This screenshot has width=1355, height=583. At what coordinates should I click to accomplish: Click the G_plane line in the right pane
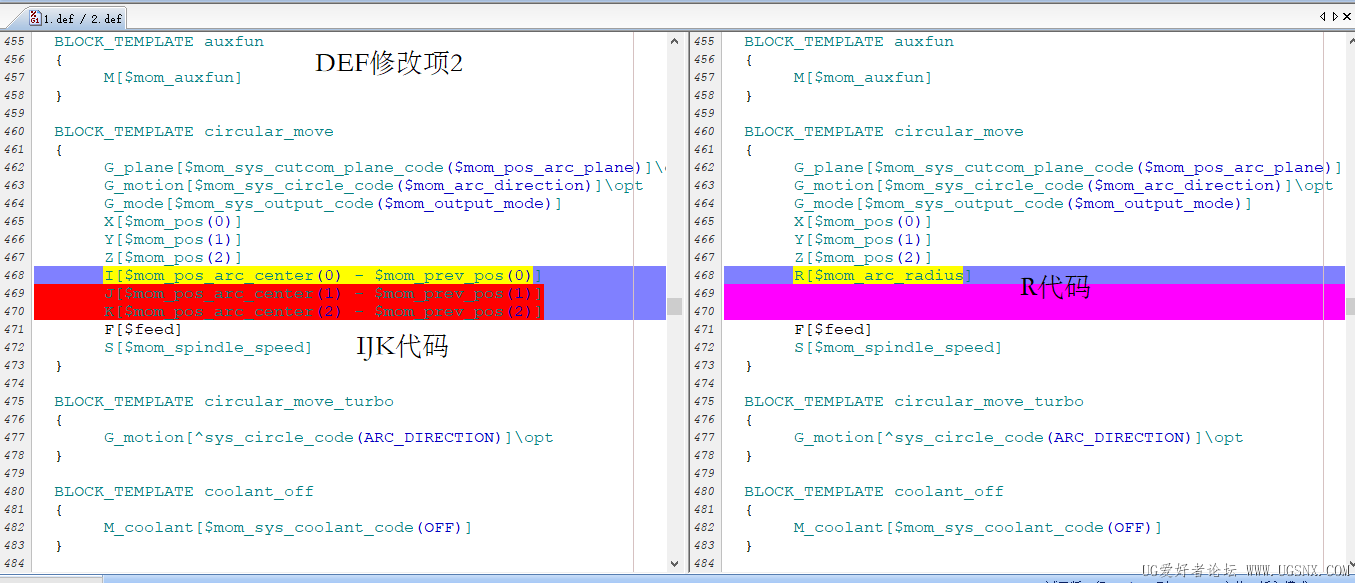1068,167
